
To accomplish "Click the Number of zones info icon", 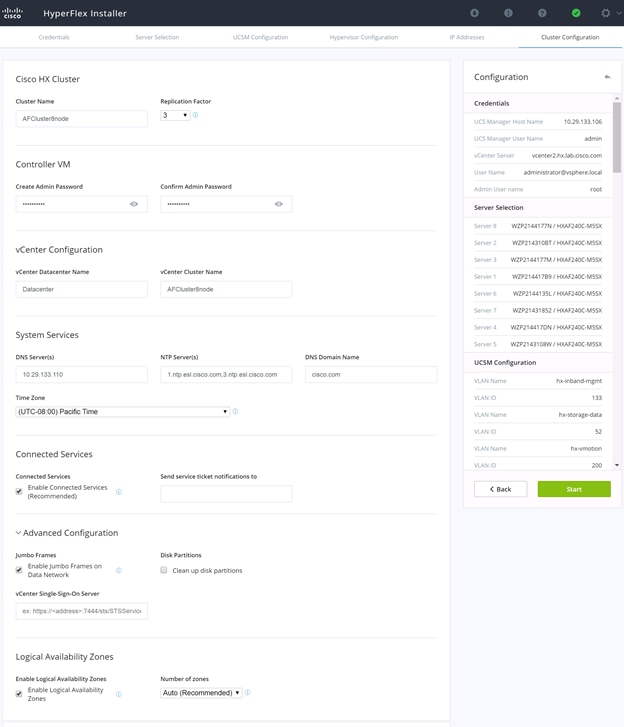I will click(x=248, y=693).
